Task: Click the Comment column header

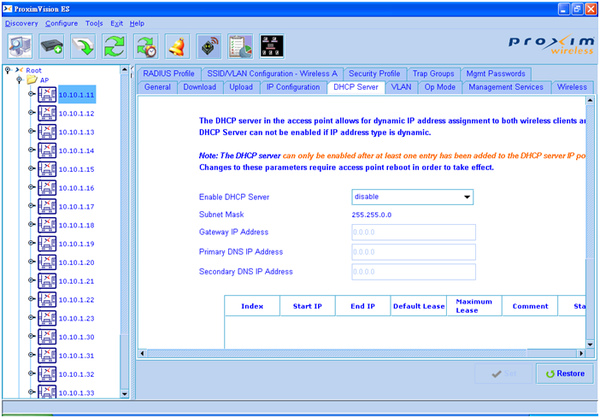Action: tap(530, 306)
